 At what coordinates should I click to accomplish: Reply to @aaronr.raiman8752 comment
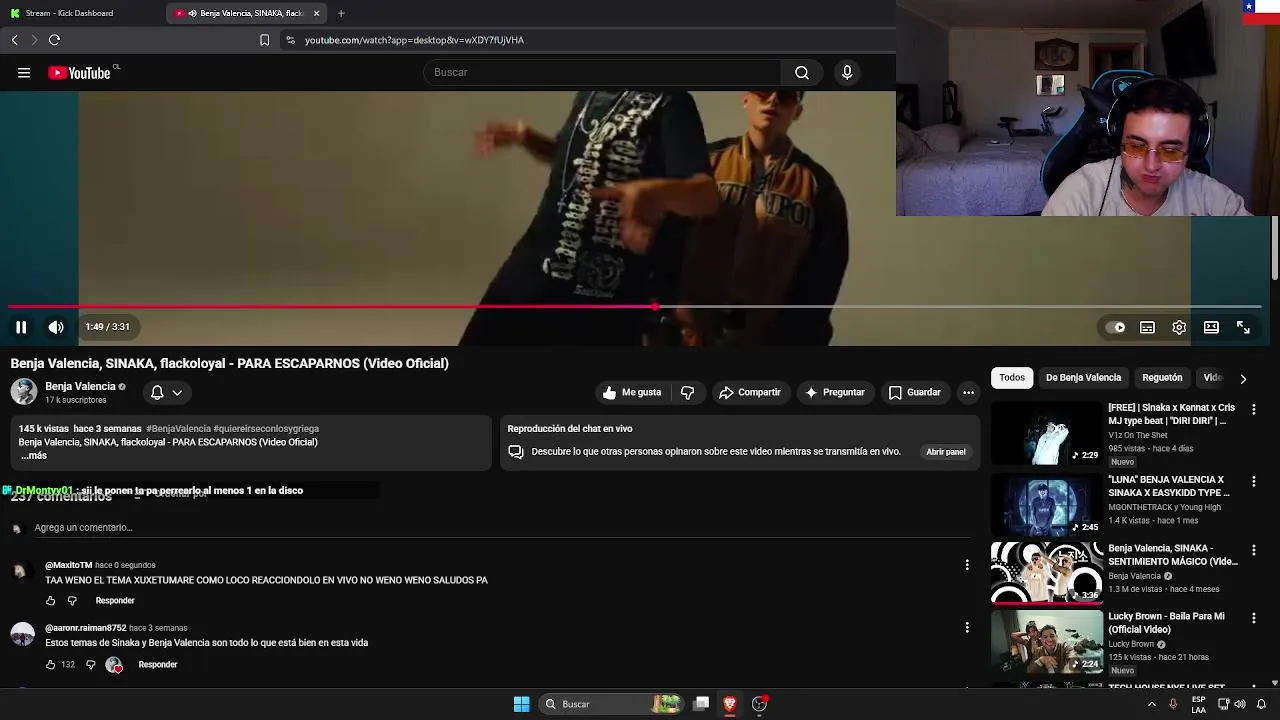[158, 665]
